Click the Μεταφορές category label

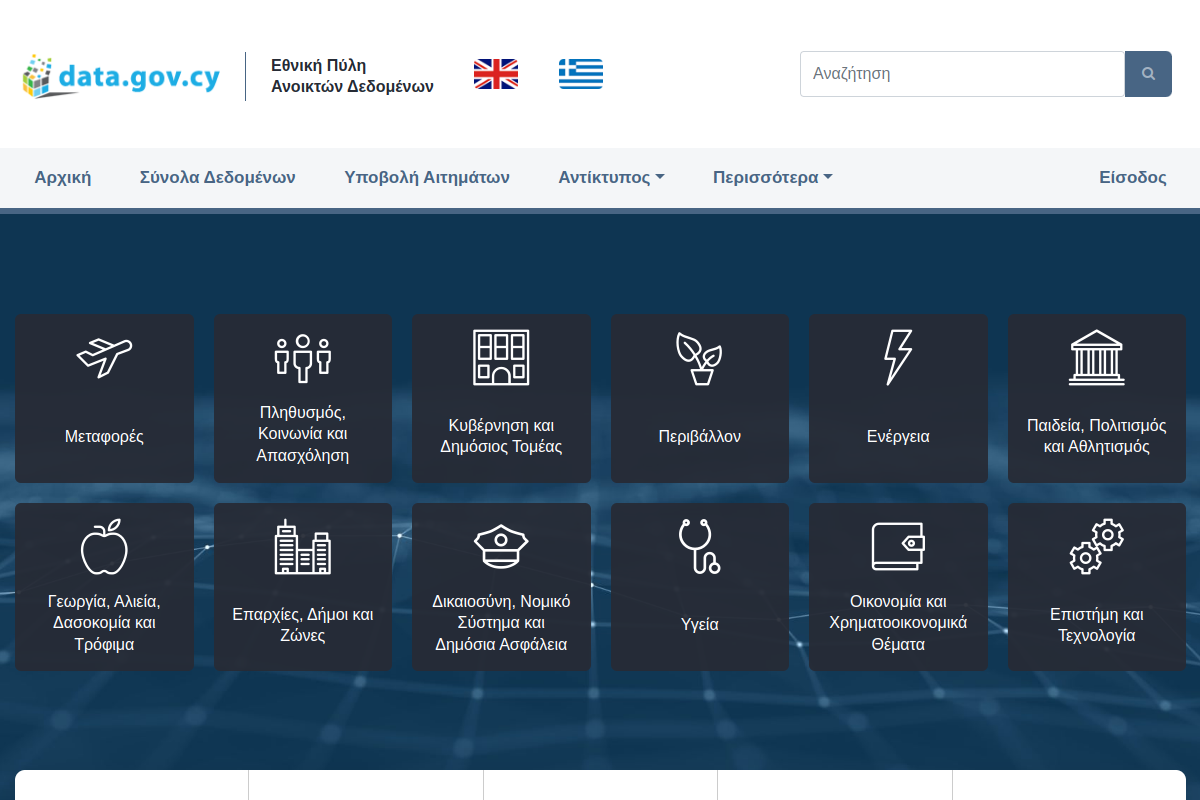(104, 437)
